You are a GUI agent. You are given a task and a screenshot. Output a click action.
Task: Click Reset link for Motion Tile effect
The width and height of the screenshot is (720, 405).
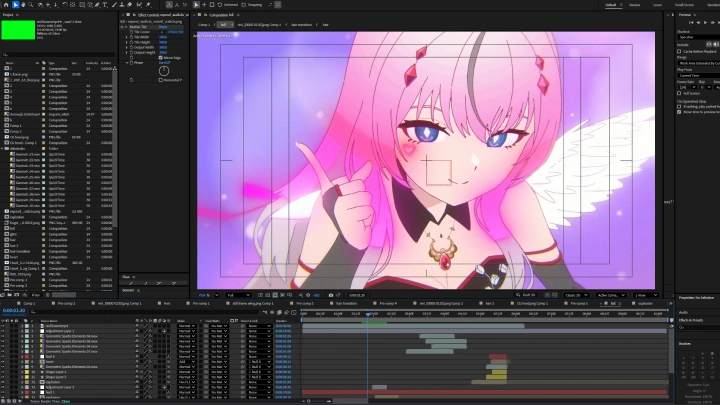coord(163,27)
